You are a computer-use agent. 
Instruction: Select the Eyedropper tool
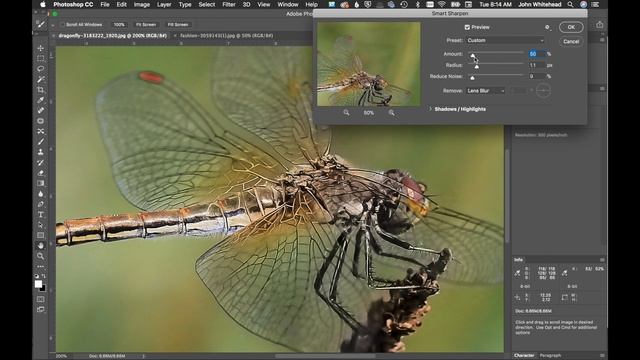click(40, 100)
